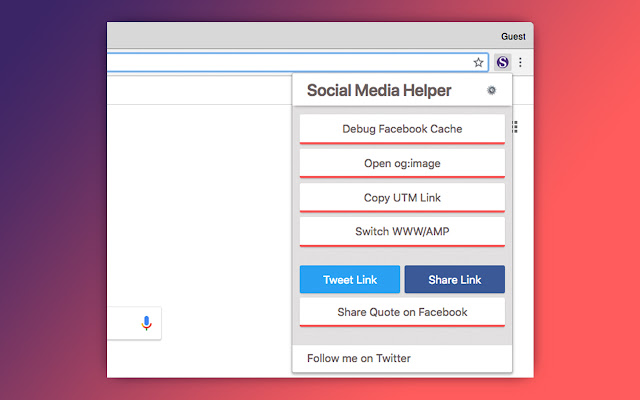Image resolution: width=640 pixels, height=400 pixels.
Task: Open Chrome's three-dot menu
Action: pyautogui.click(x=520, y=62)
